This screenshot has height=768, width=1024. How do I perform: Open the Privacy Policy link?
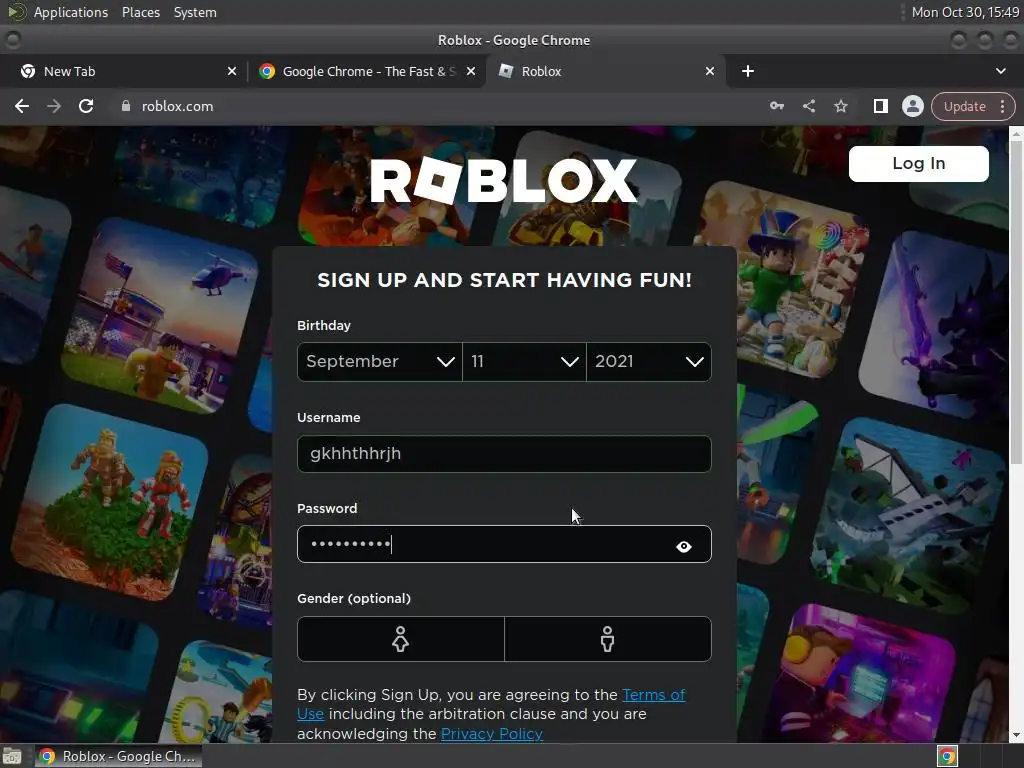tap(492, 734)
